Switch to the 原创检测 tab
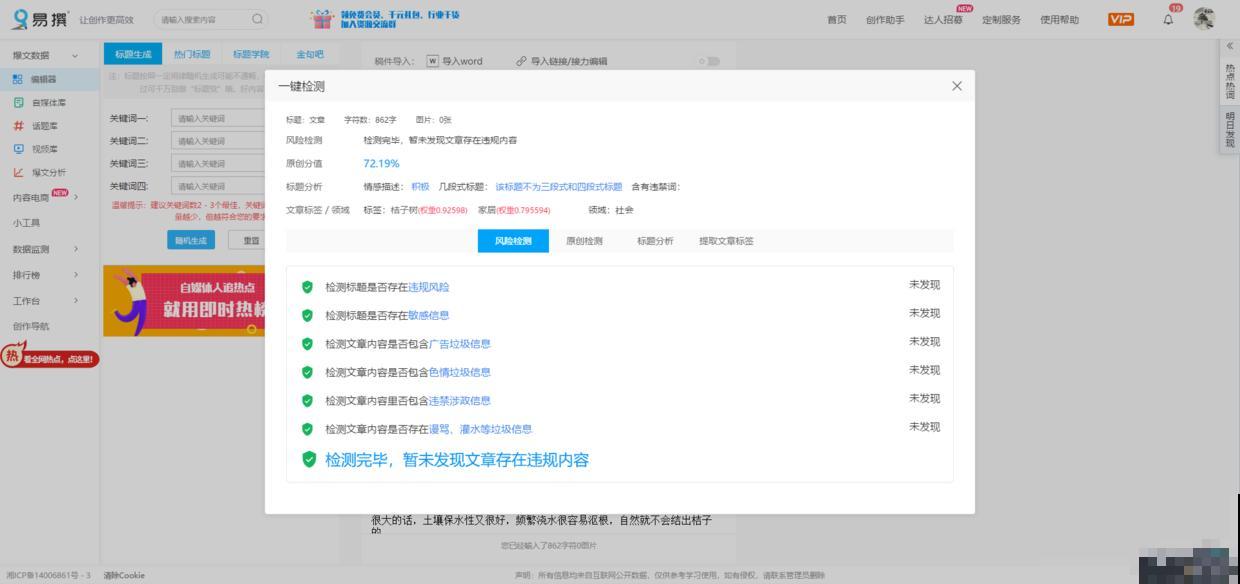Image resolution: width=1240 pixels, height=584 pixels. [583, 241]
